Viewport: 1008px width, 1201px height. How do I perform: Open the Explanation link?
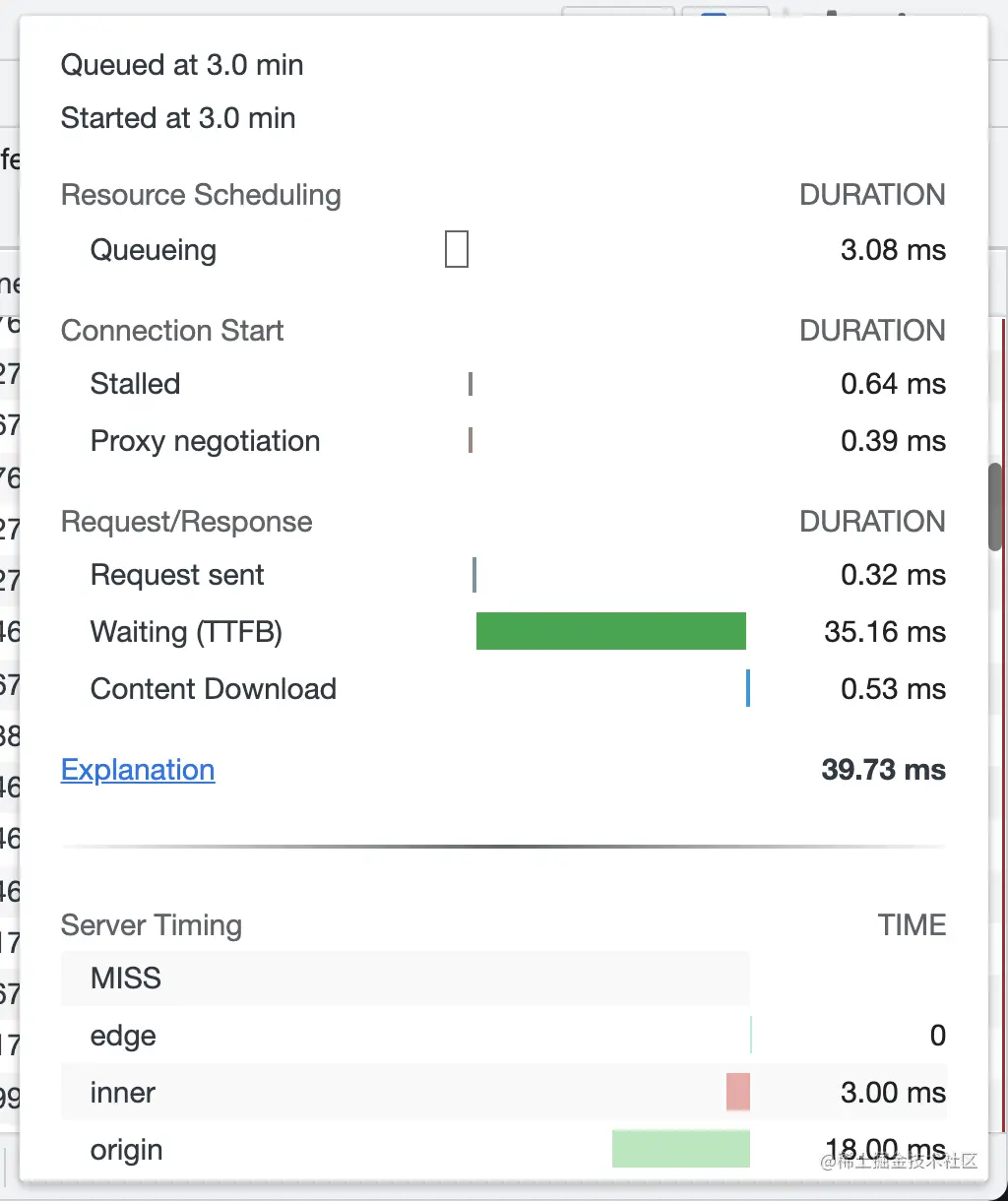click(138, 770)
